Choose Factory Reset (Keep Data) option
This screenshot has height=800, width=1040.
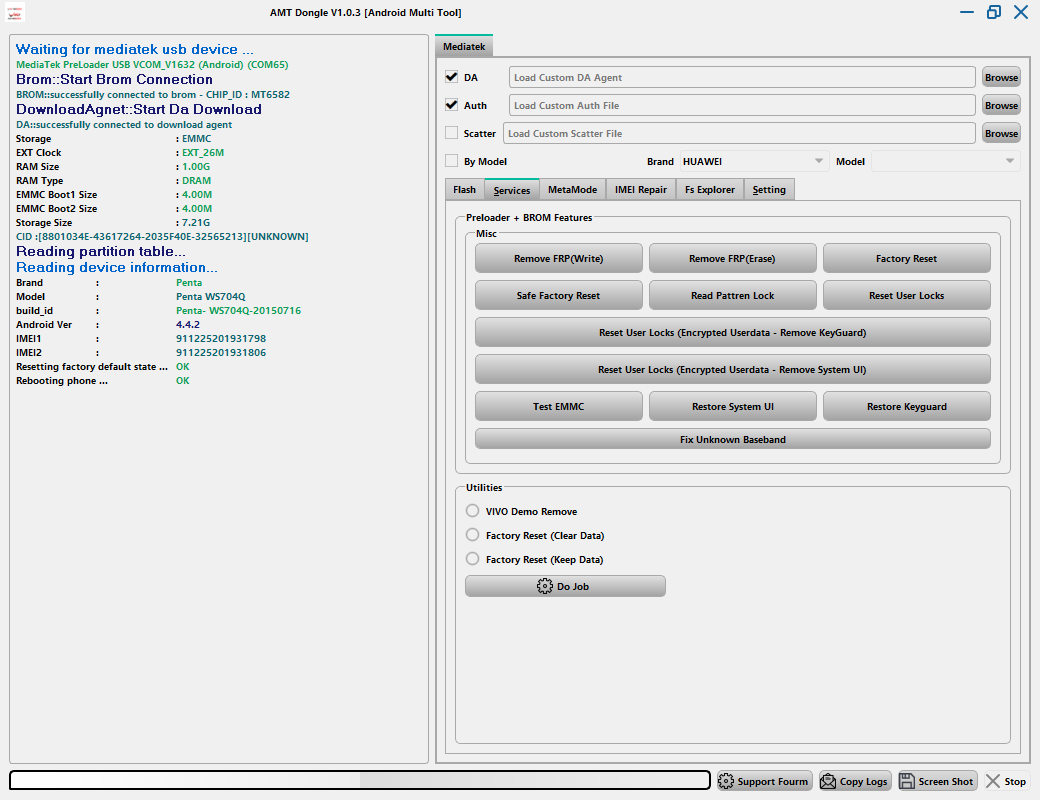pos(473,559)
